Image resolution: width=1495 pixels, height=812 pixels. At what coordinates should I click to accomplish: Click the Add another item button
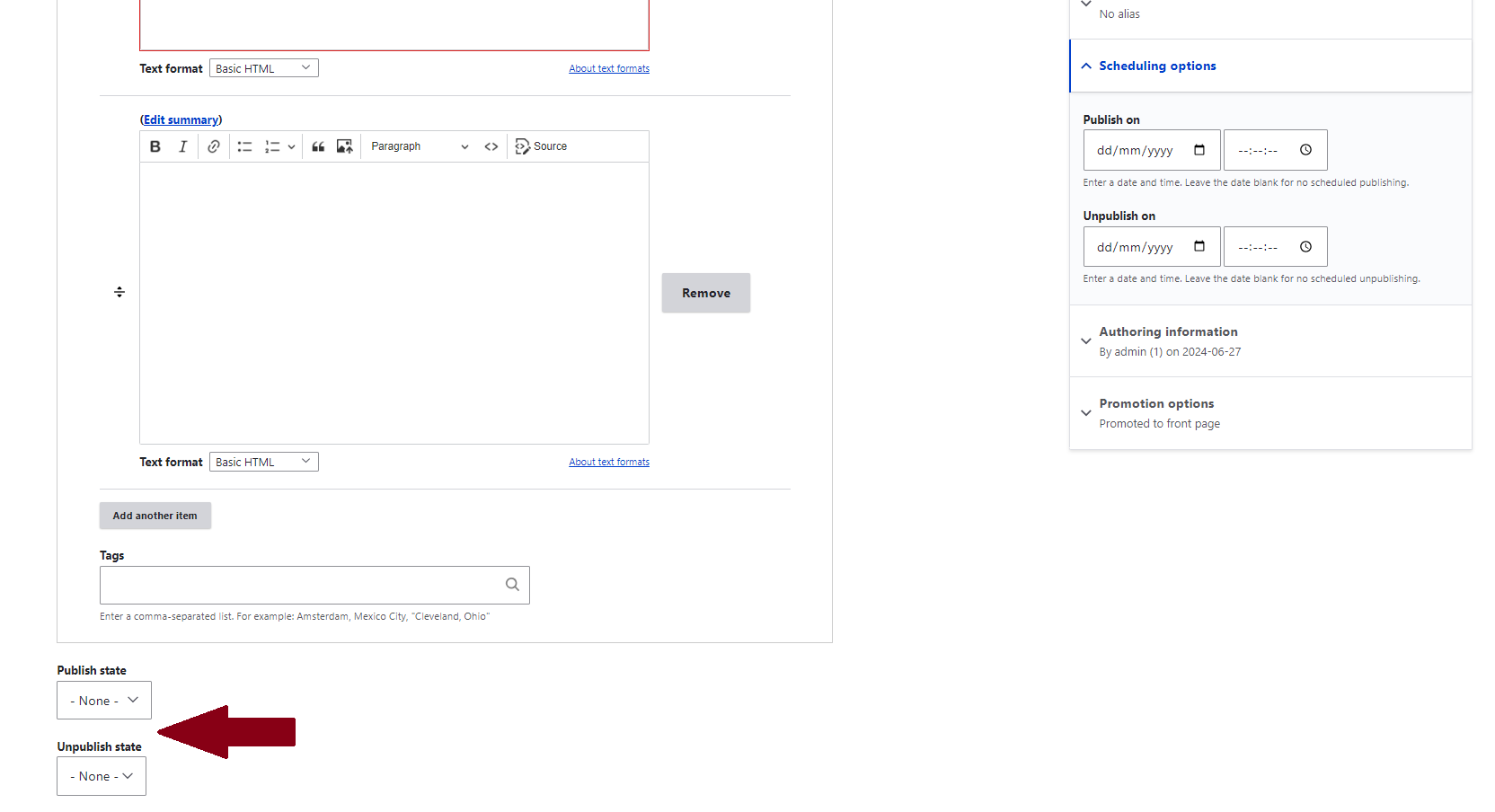click(155, 515)
